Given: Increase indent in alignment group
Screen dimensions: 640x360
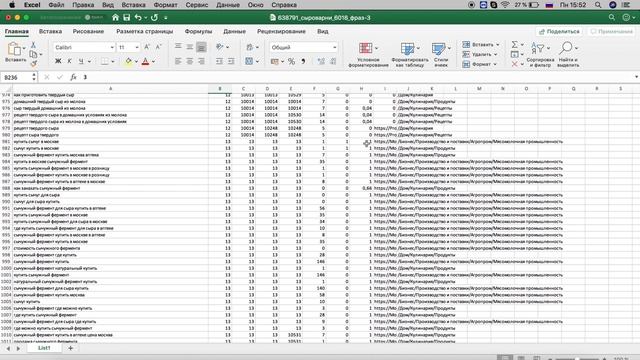Looking at the screenshot, I should pos(231,61).
